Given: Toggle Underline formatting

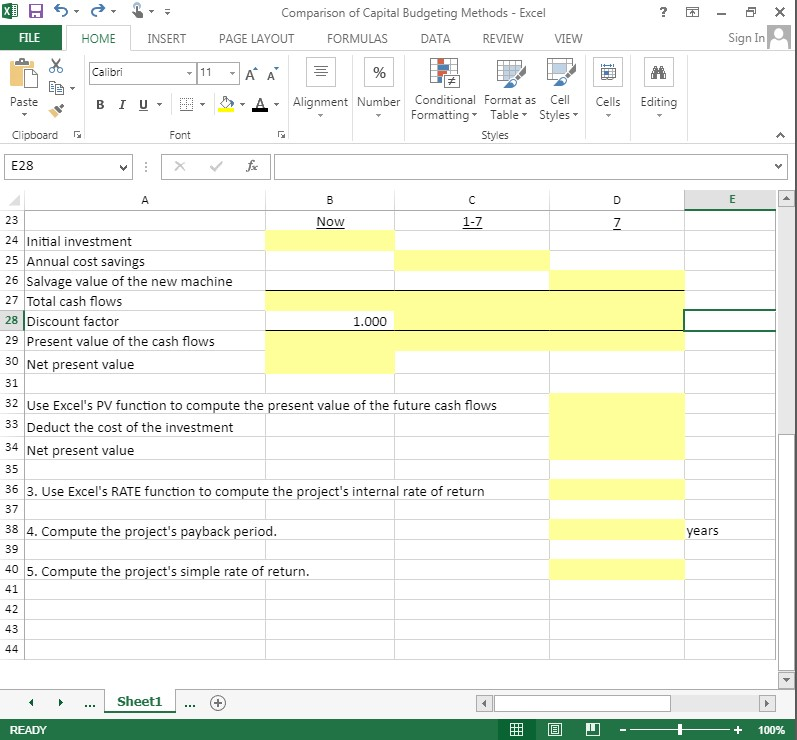Looking at the screenshot, I should (143, 105).
